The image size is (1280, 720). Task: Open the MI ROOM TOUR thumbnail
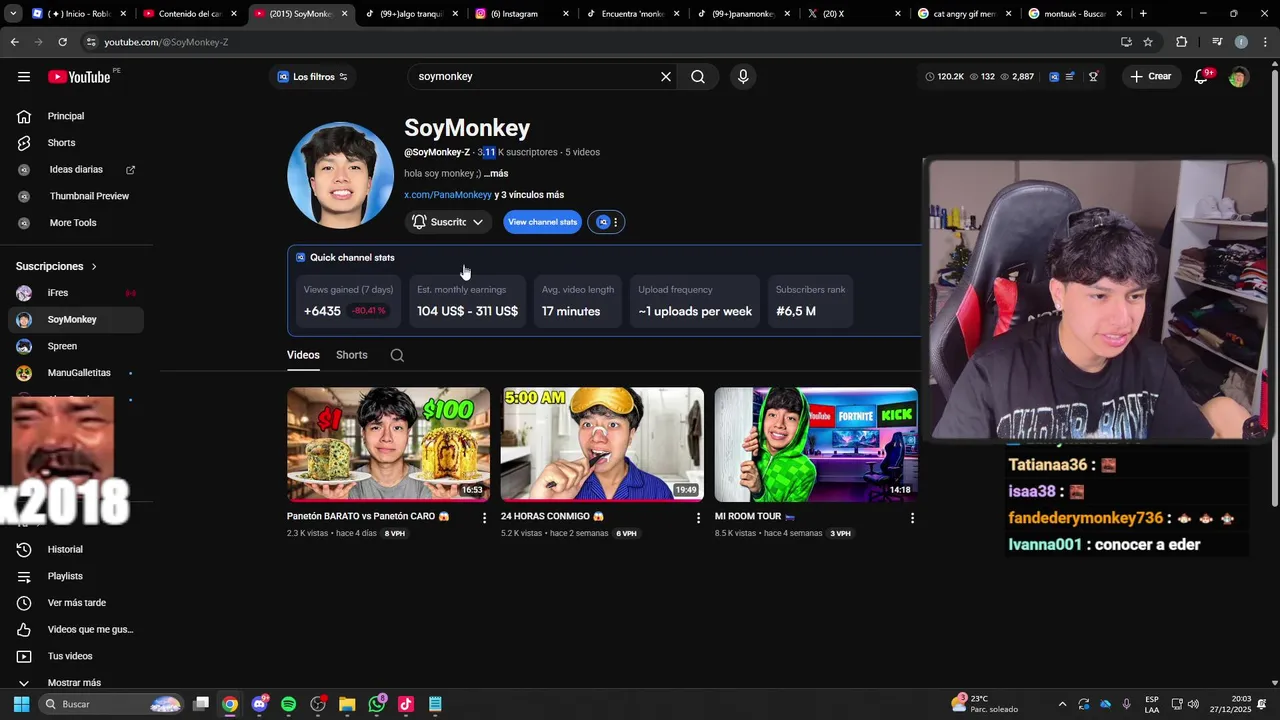[x=816, y=444]
